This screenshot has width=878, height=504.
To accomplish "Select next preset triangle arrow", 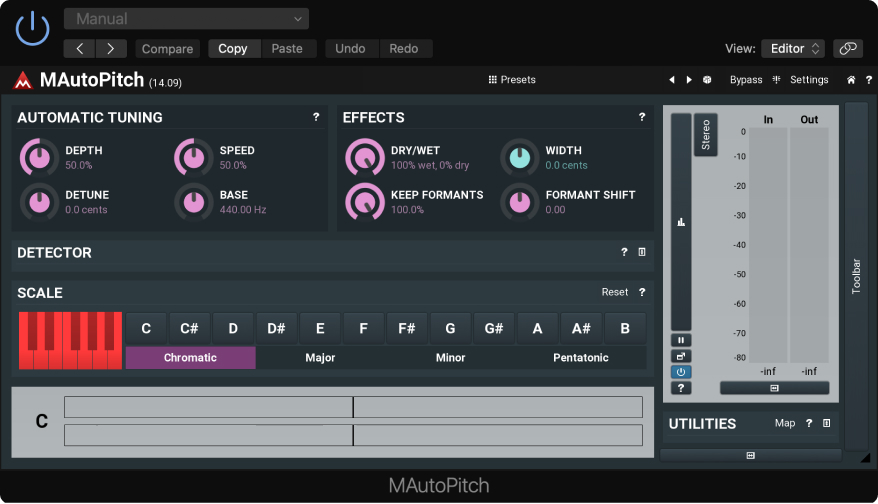I will tap(689, 80).
